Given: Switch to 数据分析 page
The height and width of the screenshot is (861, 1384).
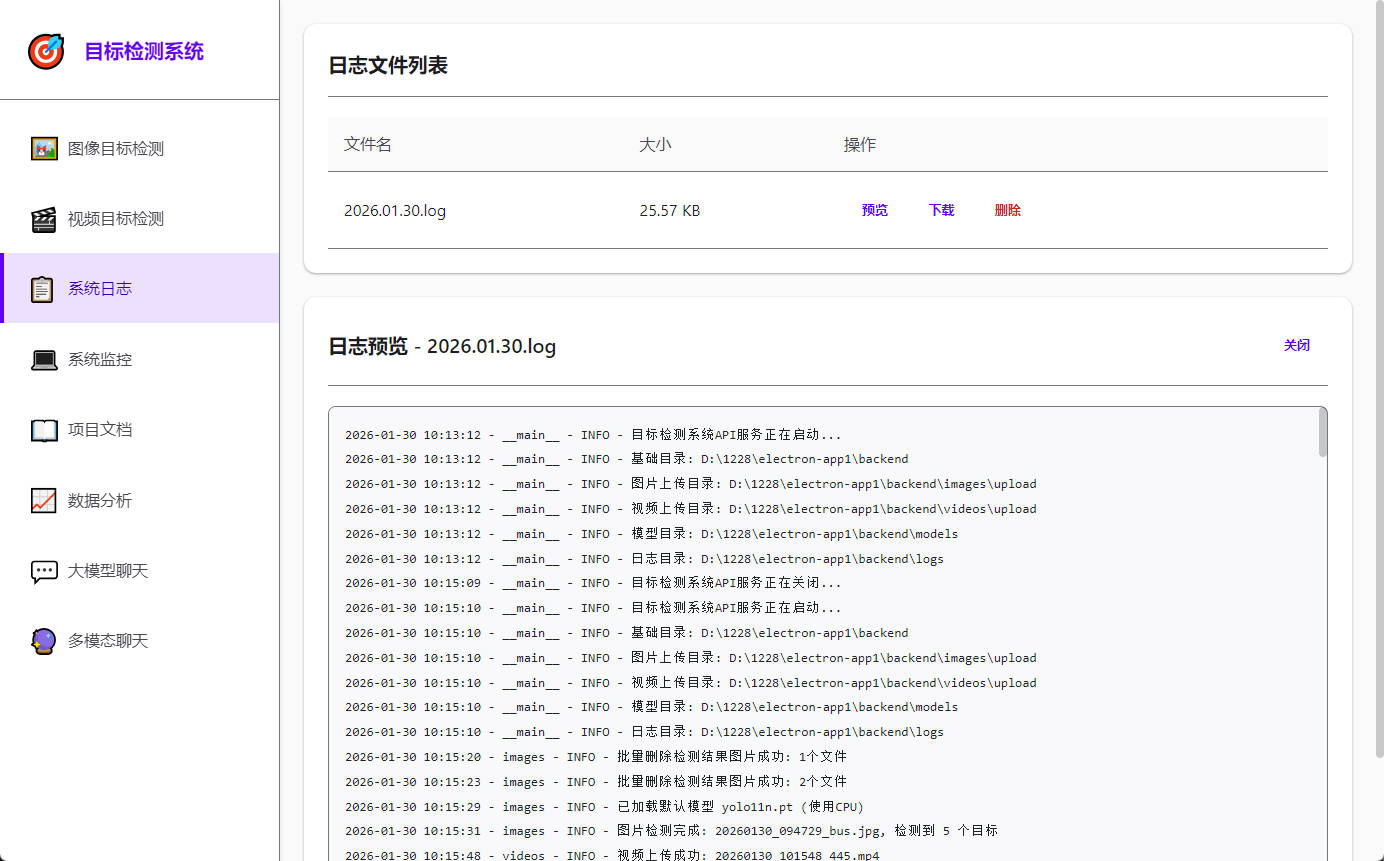Looking at the screenshot, I should 139,500.
